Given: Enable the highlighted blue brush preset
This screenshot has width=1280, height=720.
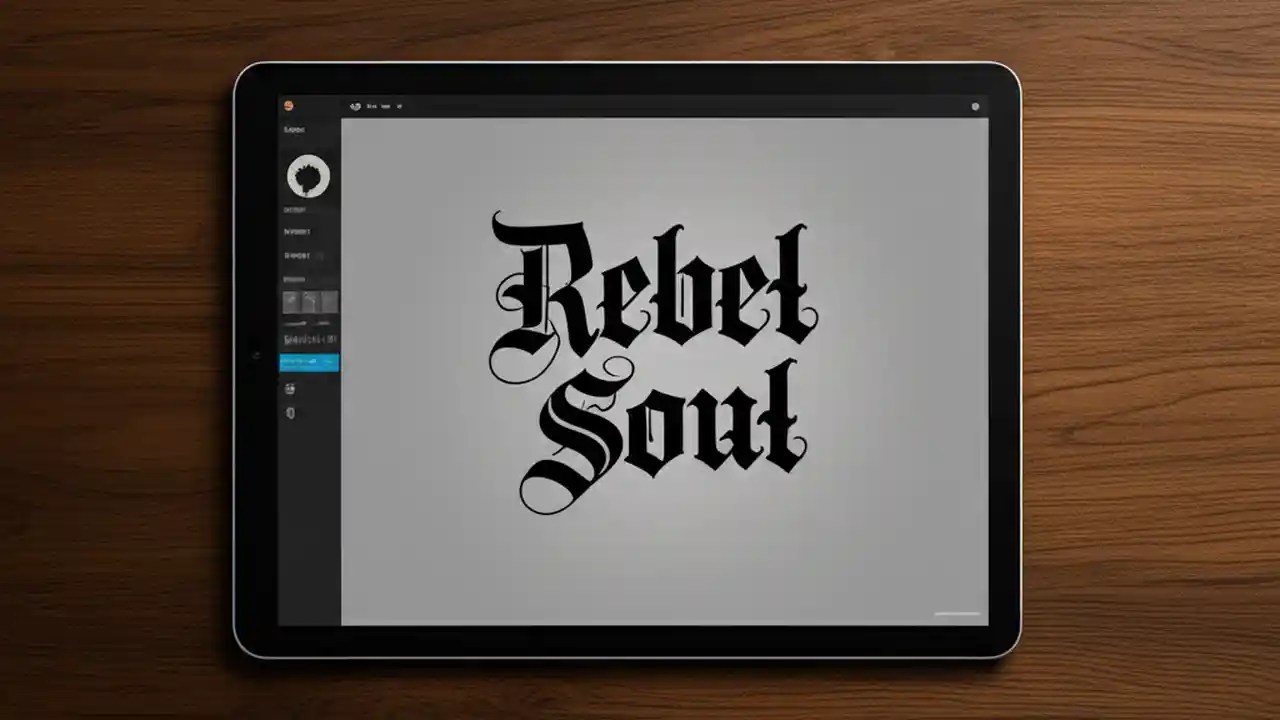Looking at the screenshot, I should pos(308,362).
